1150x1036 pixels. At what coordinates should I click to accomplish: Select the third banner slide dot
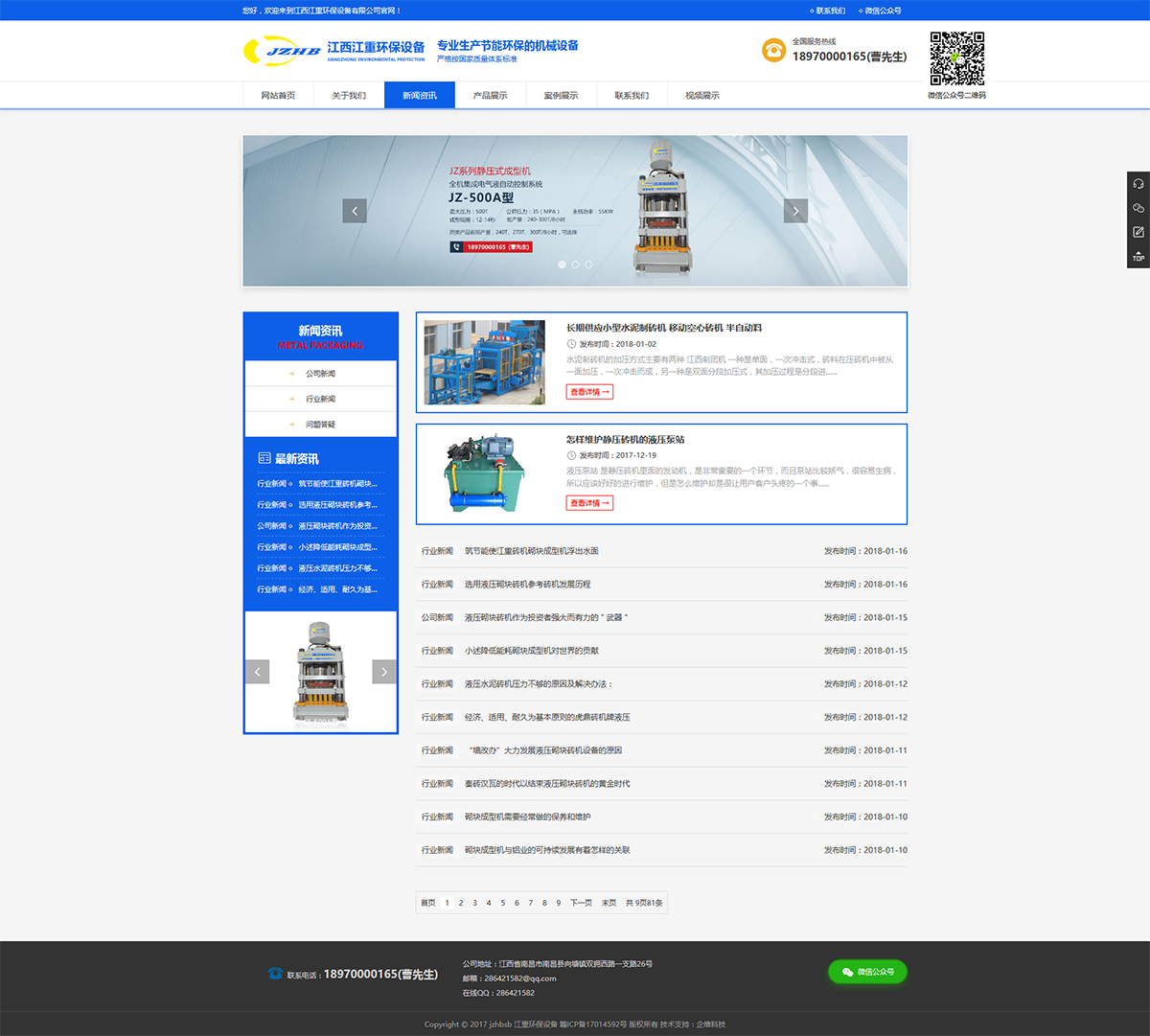588,265
